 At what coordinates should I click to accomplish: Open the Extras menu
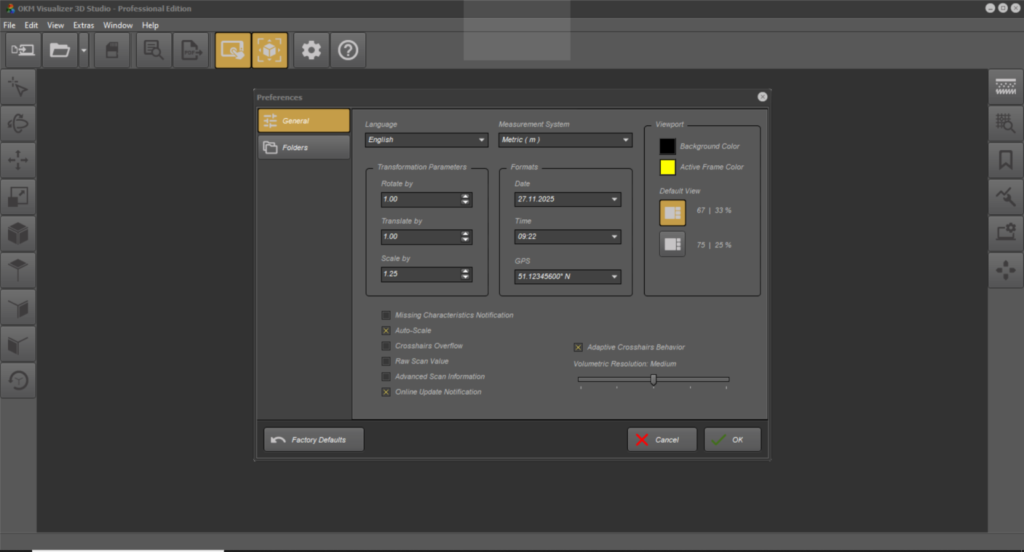tap(83, 25)
